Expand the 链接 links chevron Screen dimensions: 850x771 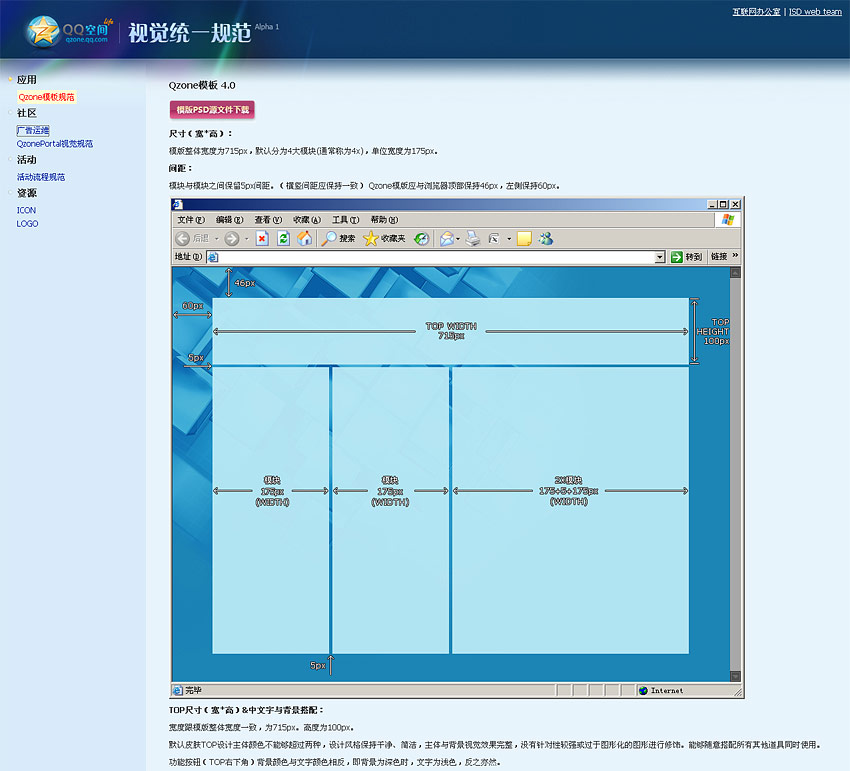(735, 256)
